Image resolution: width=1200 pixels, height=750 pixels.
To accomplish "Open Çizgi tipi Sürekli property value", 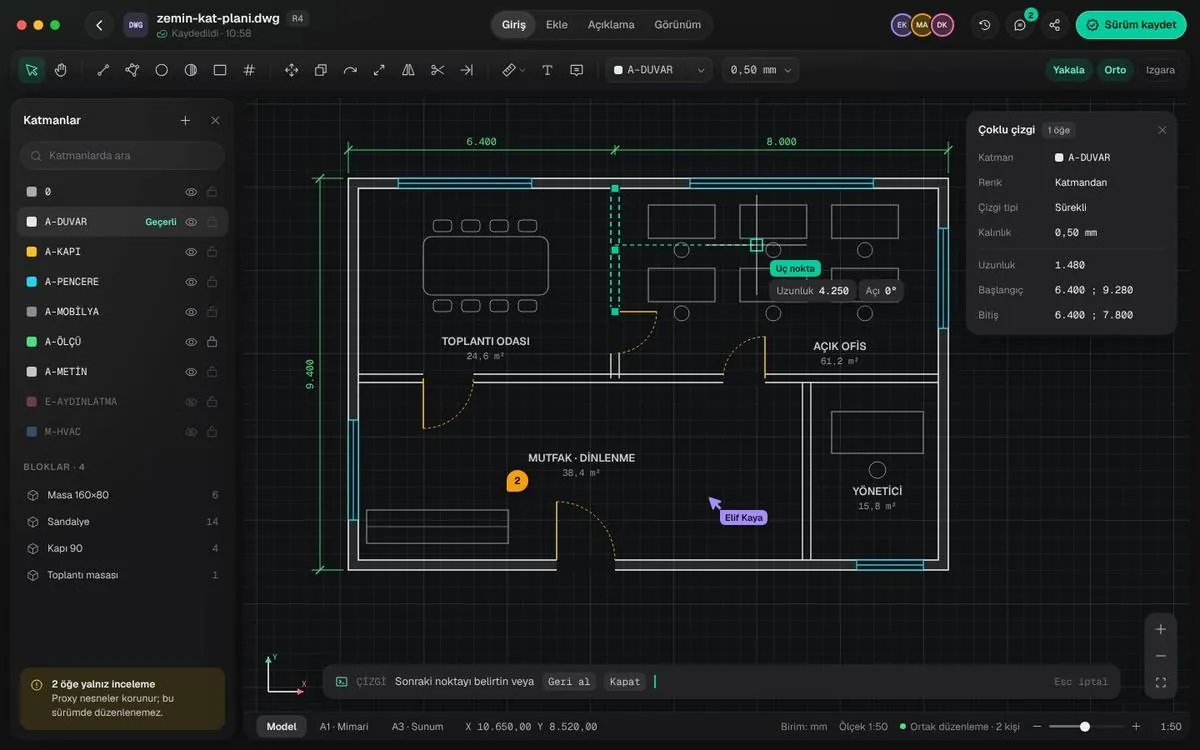I will pos(1070,208).
